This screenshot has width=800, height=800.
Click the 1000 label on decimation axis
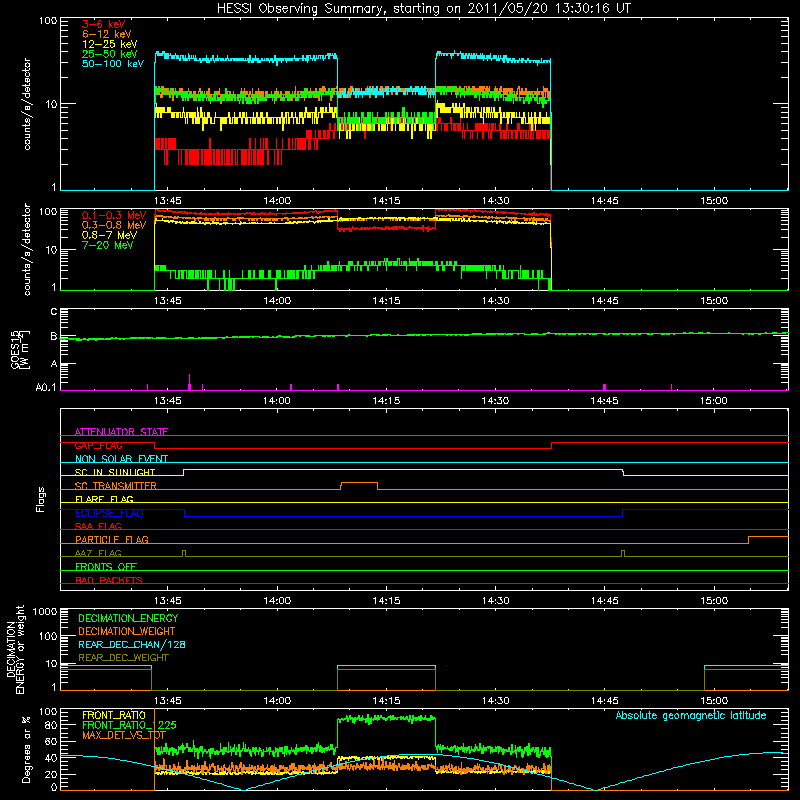[45, 611]
